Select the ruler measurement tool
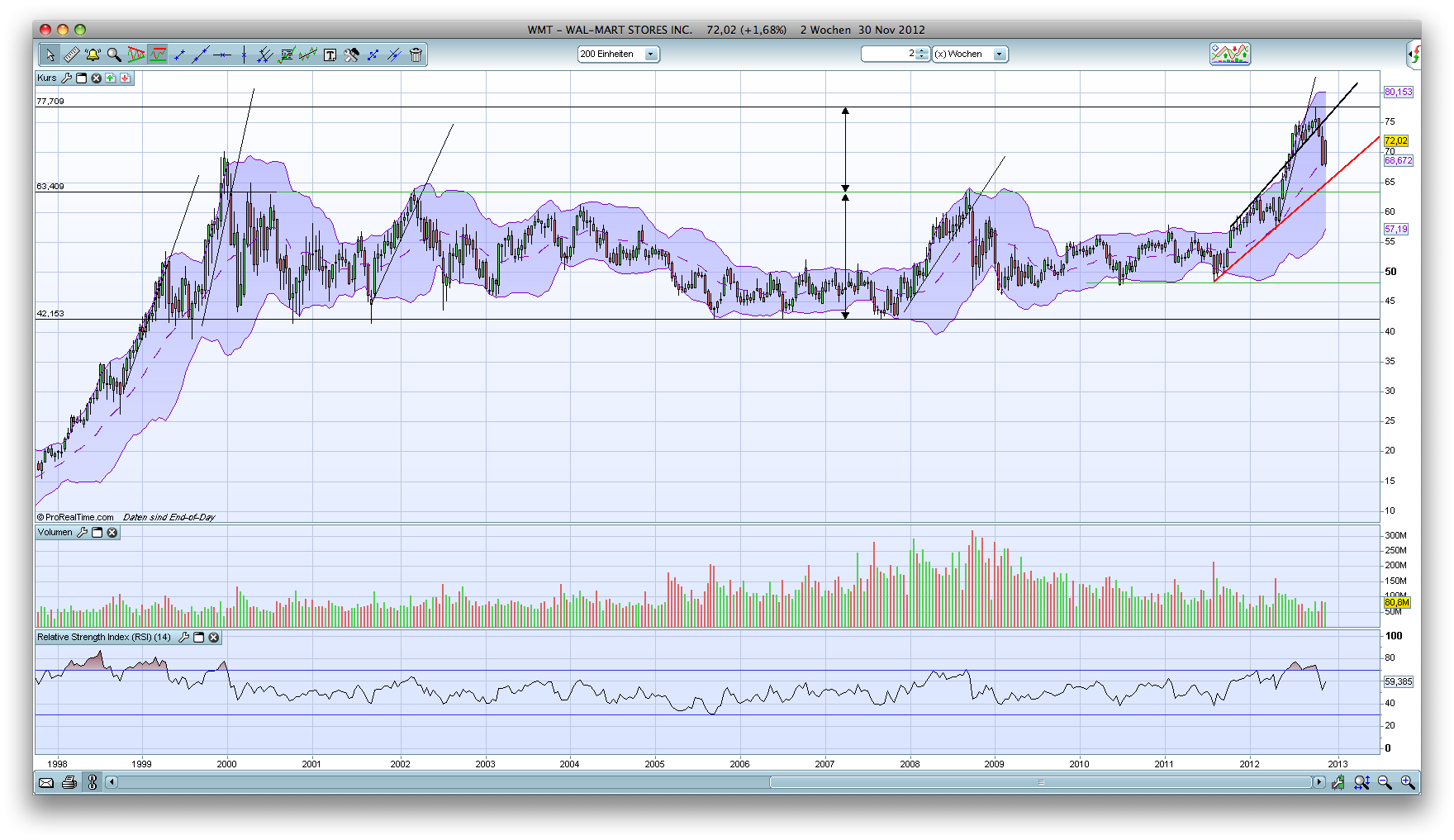1454x840 pixels. (x=71, y=55)
